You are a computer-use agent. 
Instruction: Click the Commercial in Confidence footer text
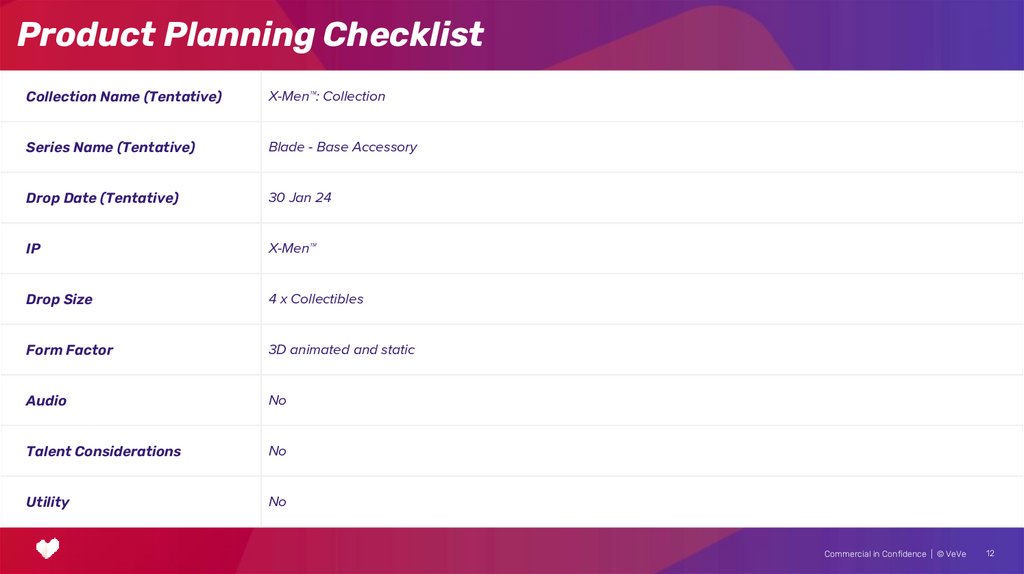(x=875, y=554)
